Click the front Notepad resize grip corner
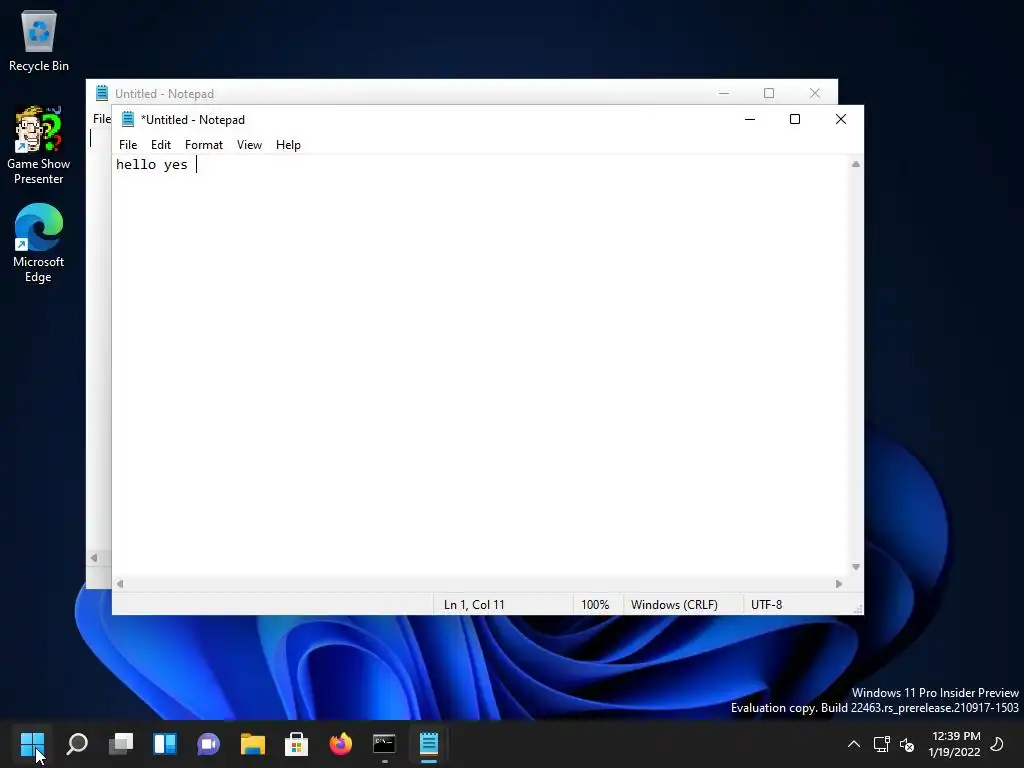Image resolution: width=1024 pixels, height=768 pixels. click(858, 609)
